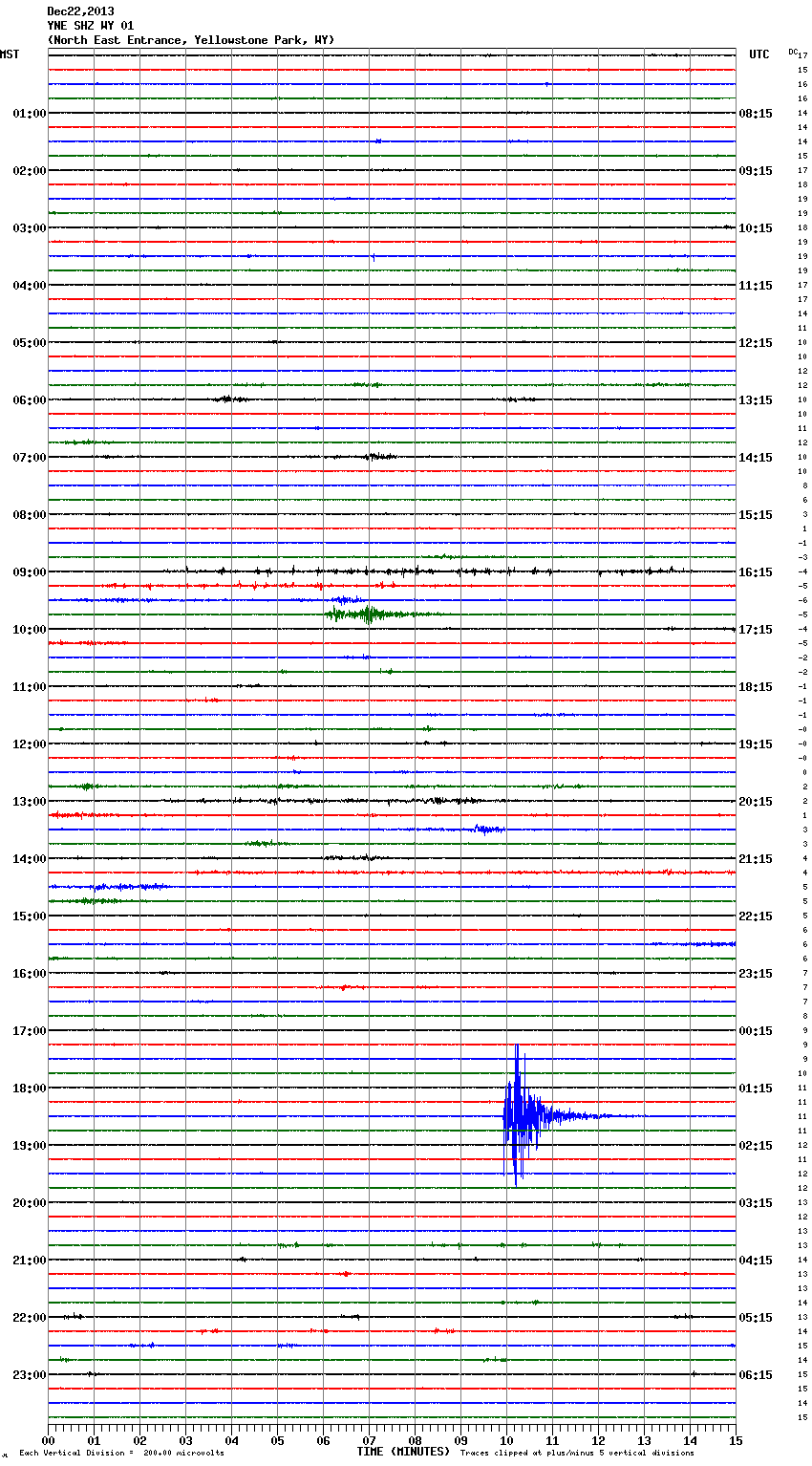This screenshot has height=1466, width=812.
Task: Click the 23:15 UTC time label
Action: tap(756, 974)
